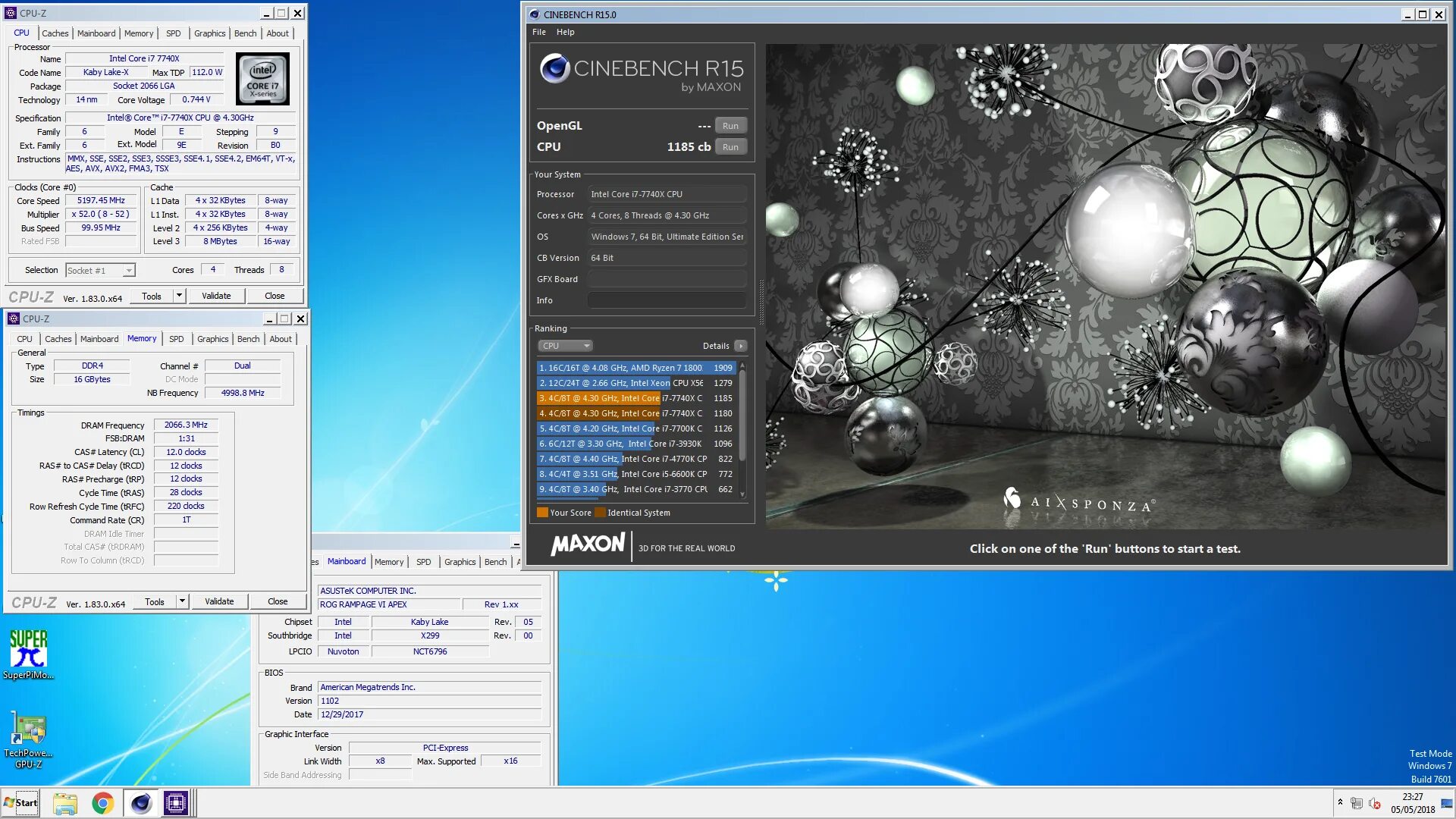
Task: Expand the Tools dropdown arrow in CPU window
Action: pyautogui.click(x=180, y=296)
